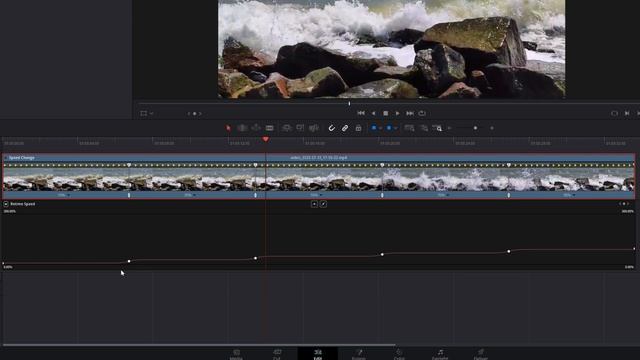640x360 pixels.
Task: Jump to last frame in transport controls
Action: point(410,113)
